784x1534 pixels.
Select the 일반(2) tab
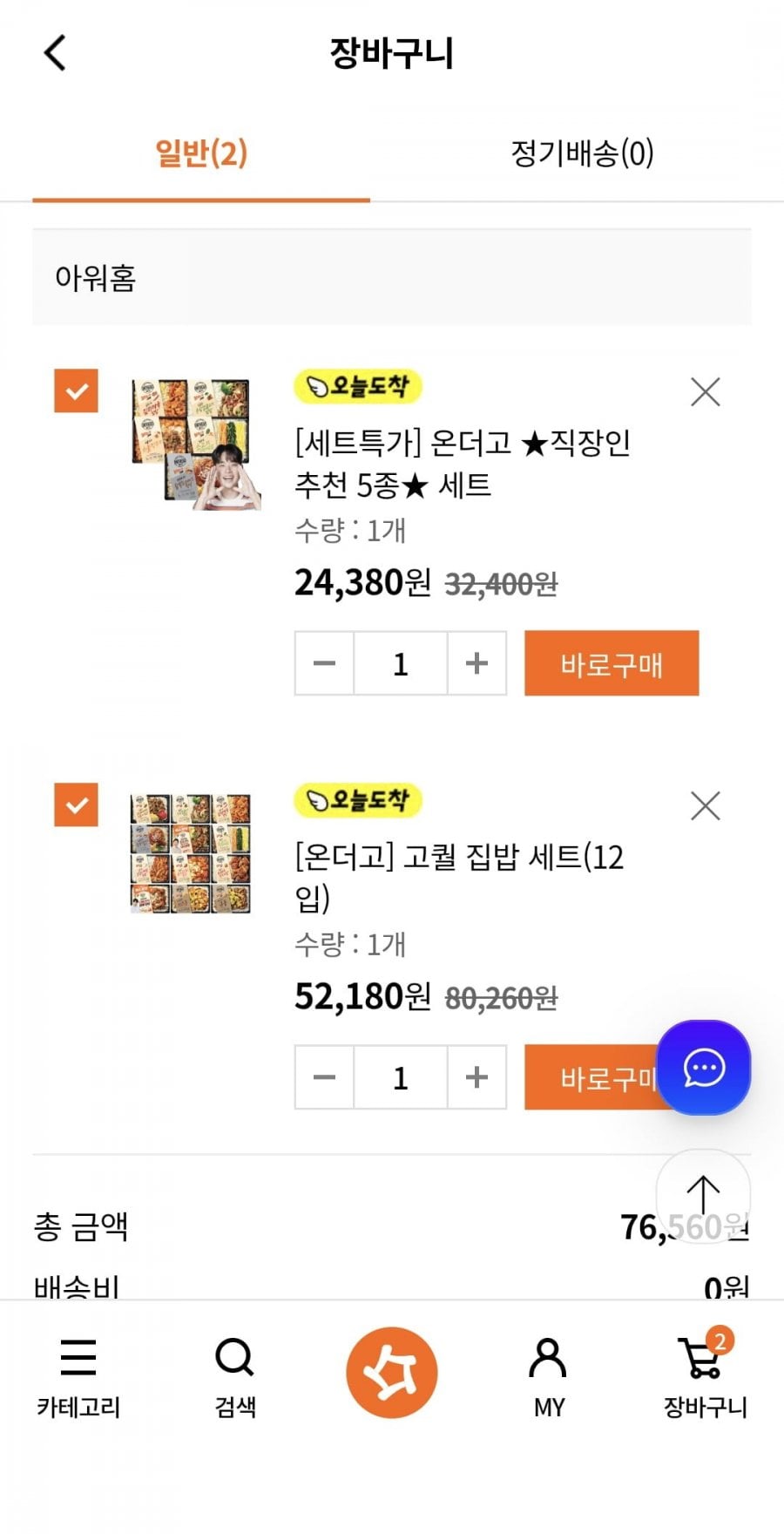[x=201, y=153]
